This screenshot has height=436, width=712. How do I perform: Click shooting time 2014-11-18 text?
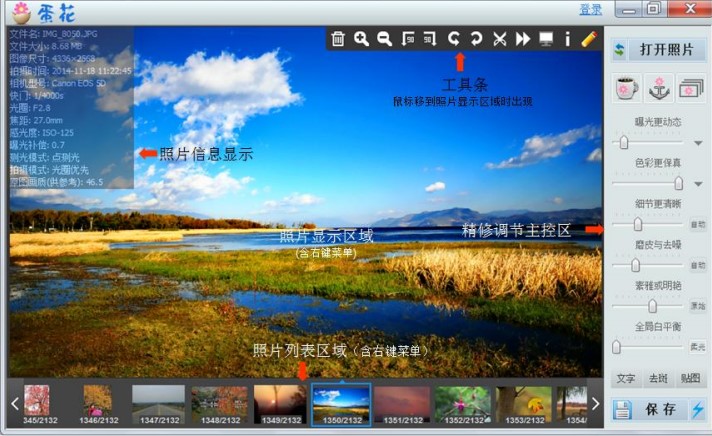point(91,71)
